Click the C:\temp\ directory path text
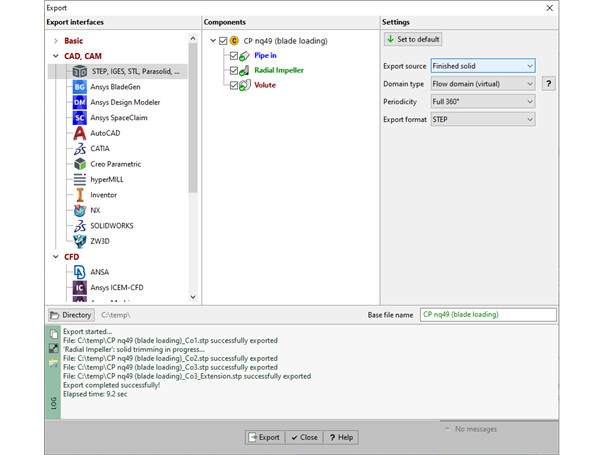 [x=116, y=315]
